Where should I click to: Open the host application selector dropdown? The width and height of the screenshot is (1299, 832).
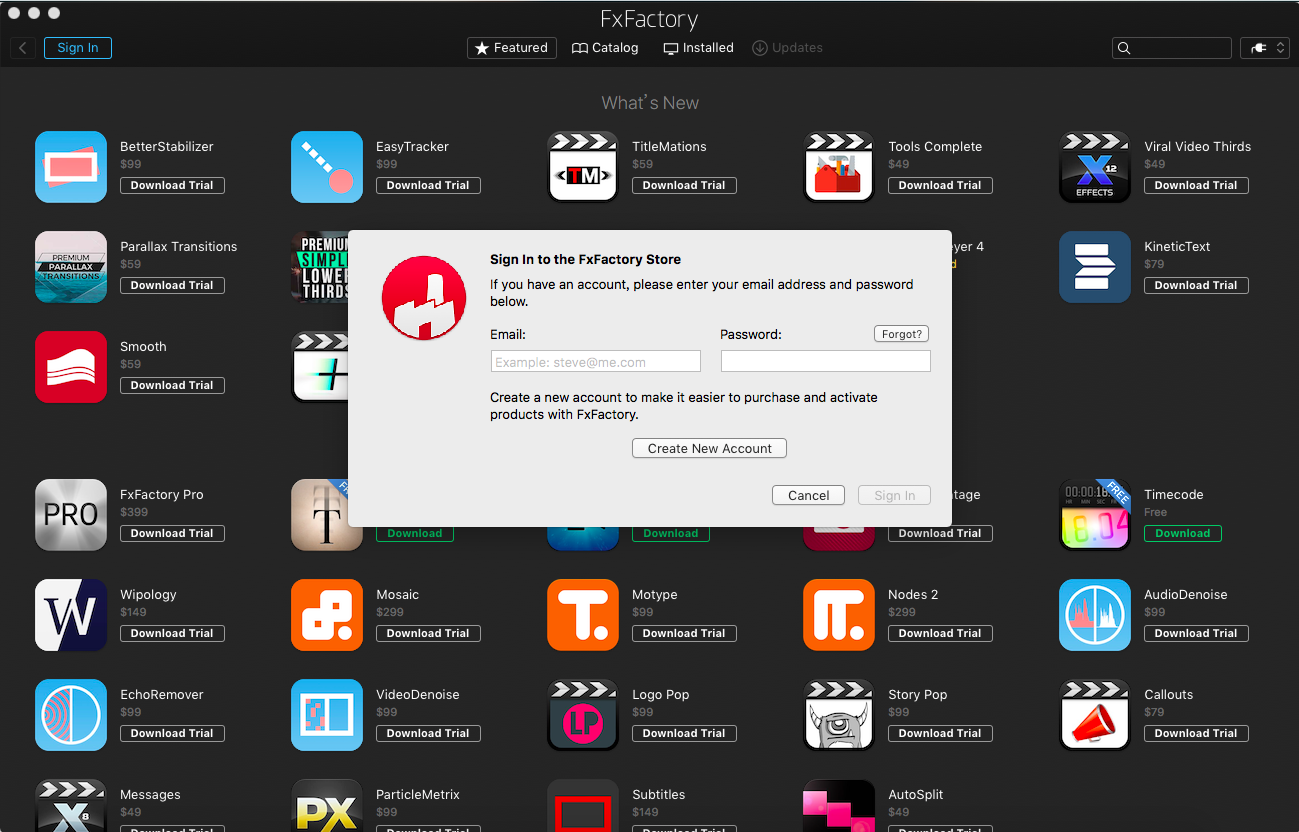point(1264,48)
